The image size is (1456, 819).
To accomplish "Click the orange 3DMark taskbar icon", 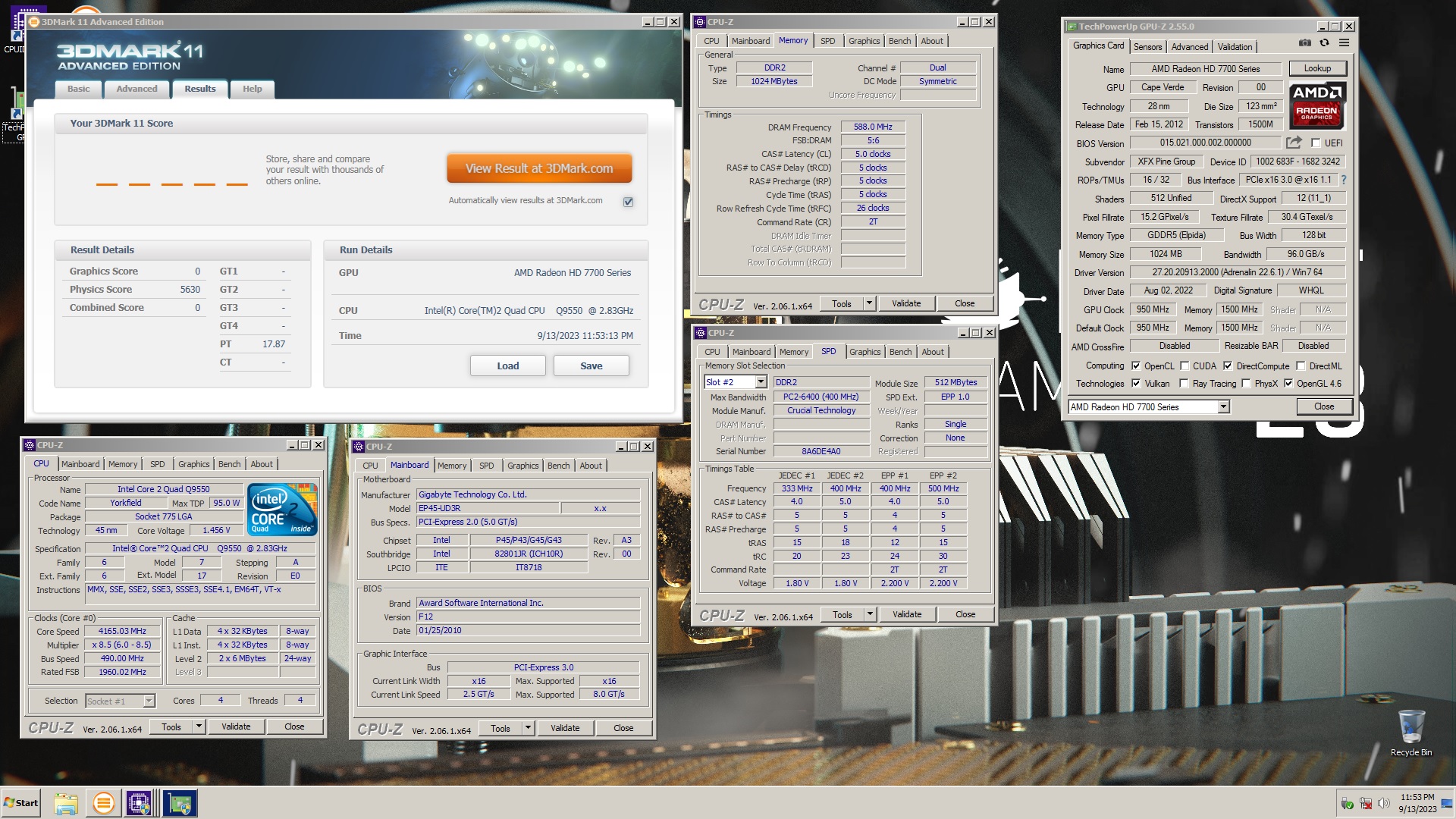I will (x=103, y=803).
